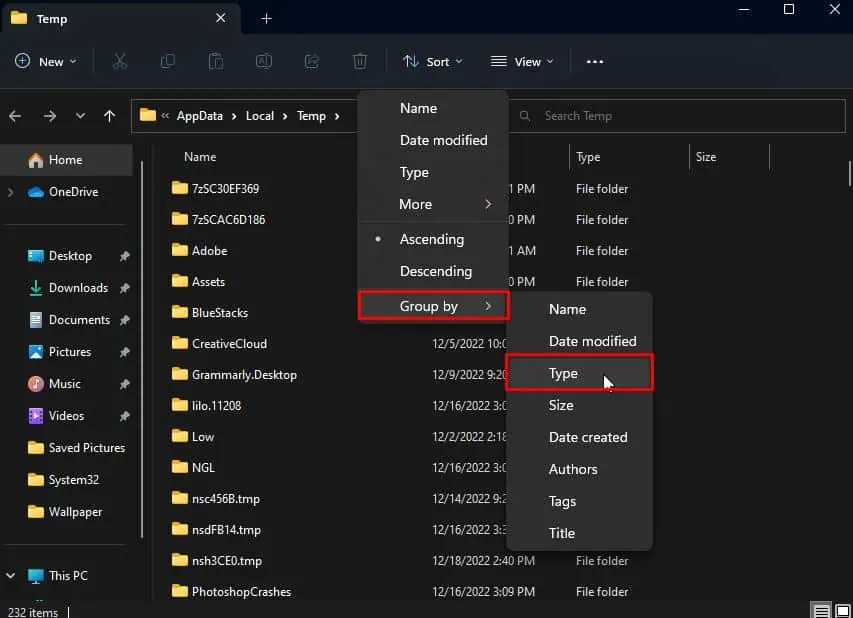Click the pin icon beside Downloads
This screenshot has width=853, height=618.
point(125,288)
